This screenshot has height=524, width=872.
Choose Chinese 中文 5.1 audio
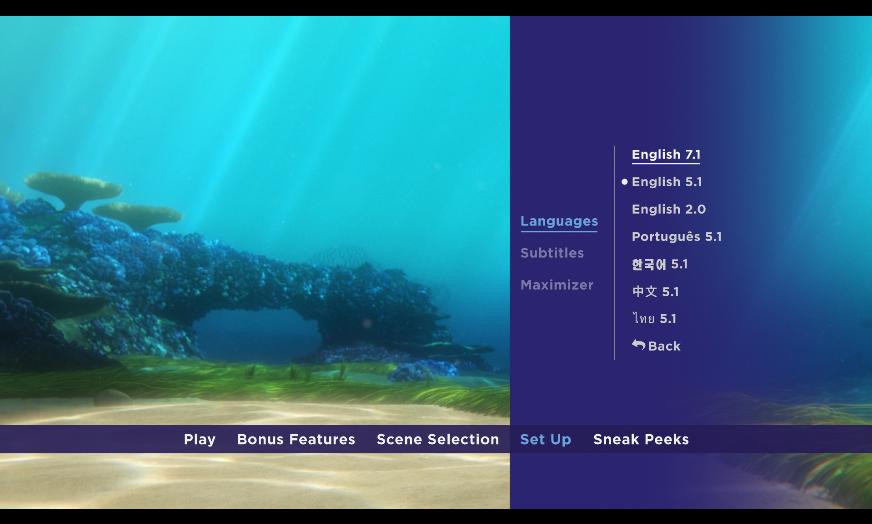coord(655,291)
